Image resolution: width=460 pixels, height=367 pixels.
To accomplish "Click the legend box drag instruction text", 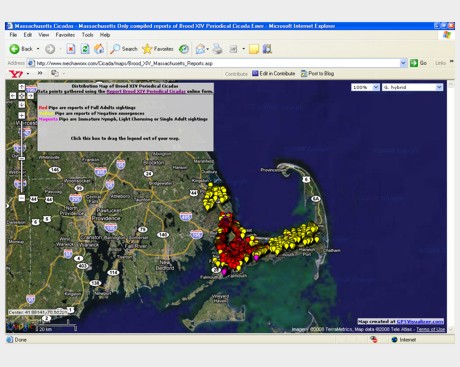I will coord(125,138).
